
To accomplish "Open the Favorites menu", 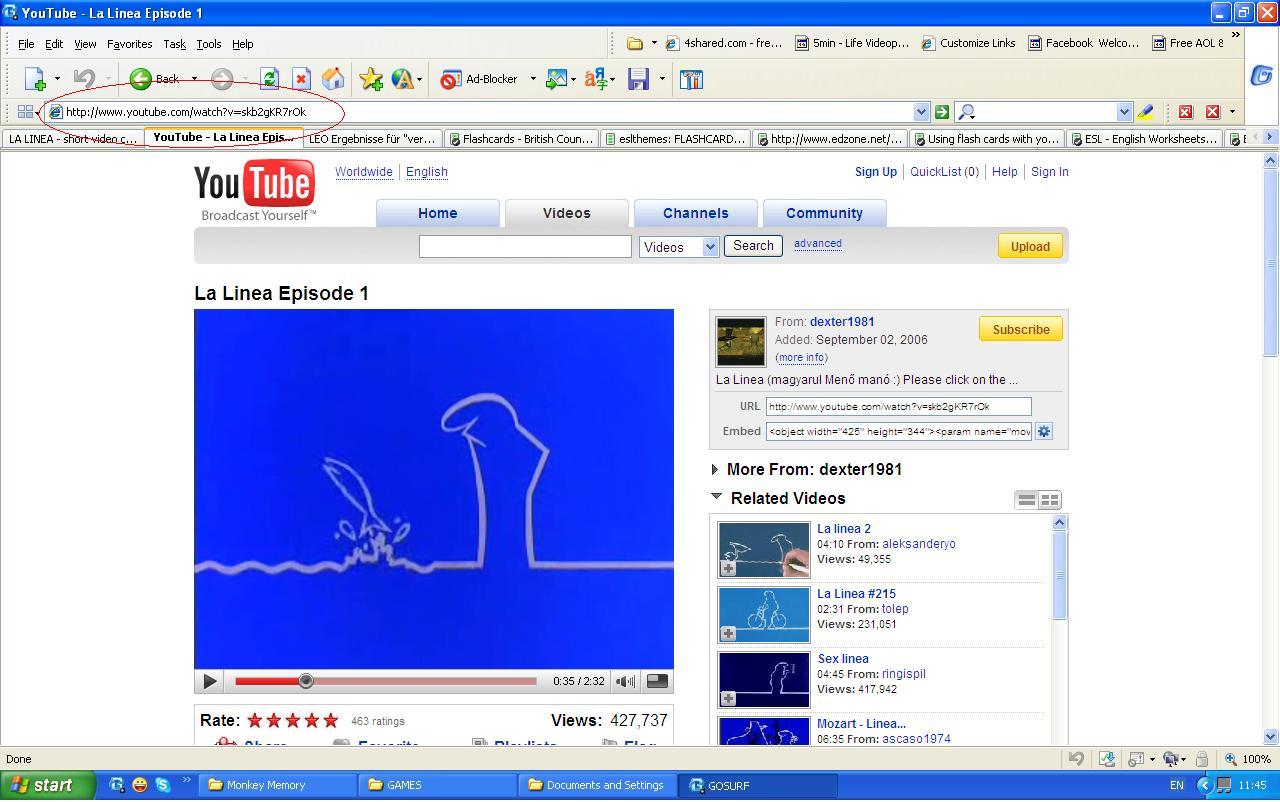I will [129, 44].
